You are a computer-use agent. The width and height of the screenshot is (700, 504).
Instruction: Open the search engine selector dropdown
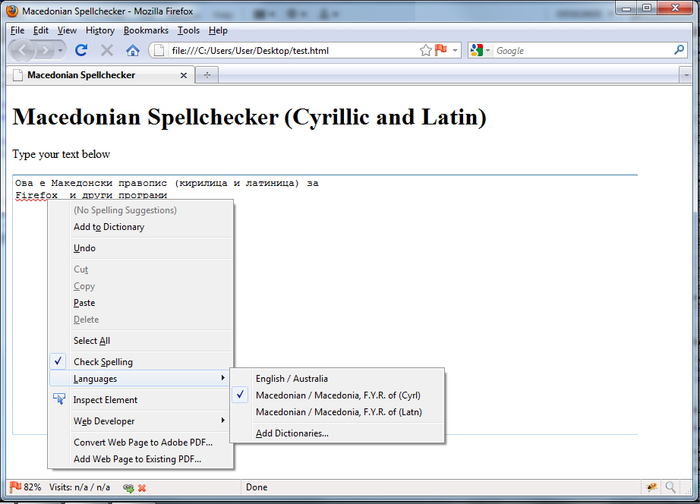click(488, 50)
